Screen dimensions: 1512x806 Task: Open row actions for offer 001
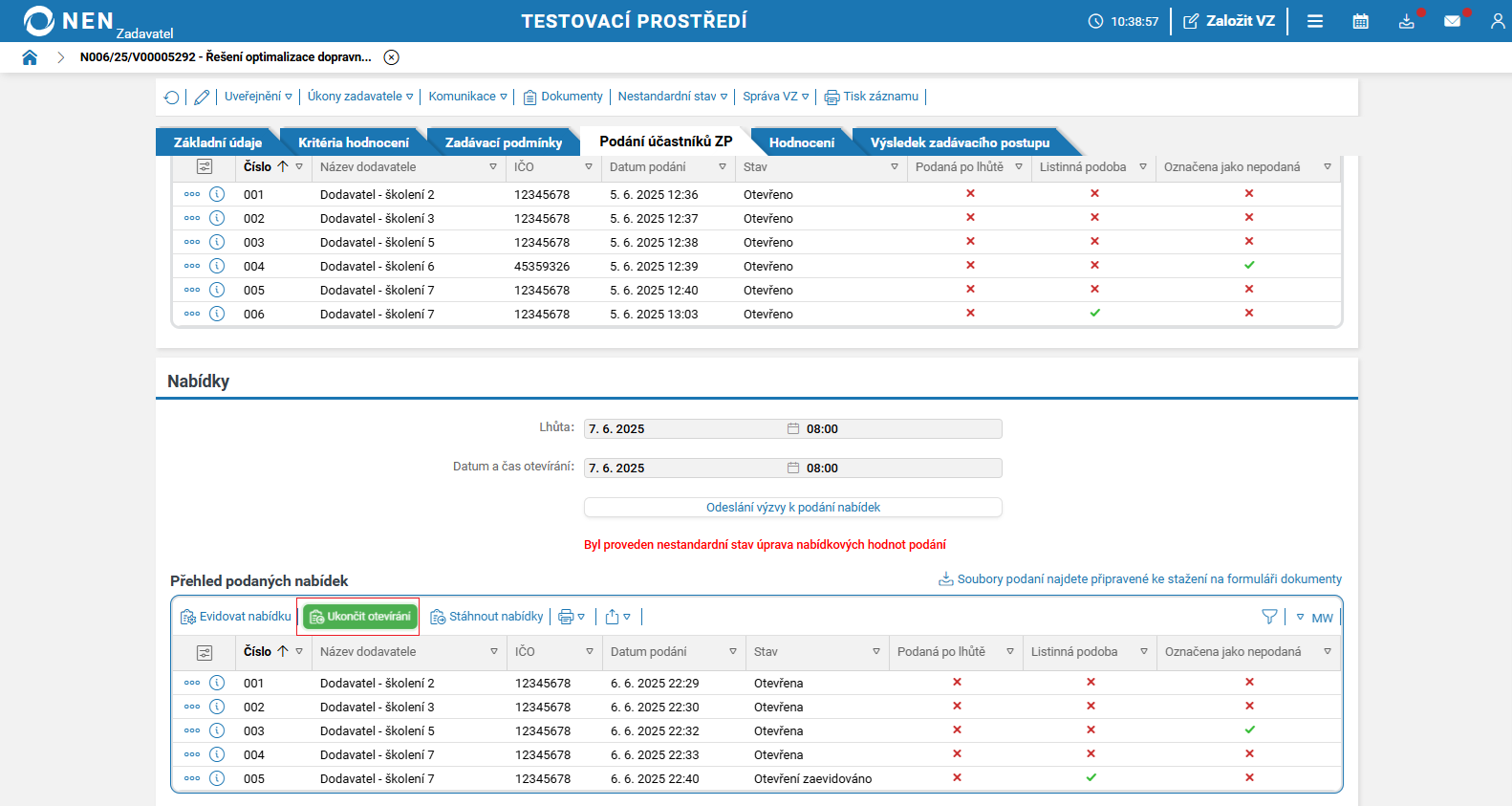(x=192, y=683)
